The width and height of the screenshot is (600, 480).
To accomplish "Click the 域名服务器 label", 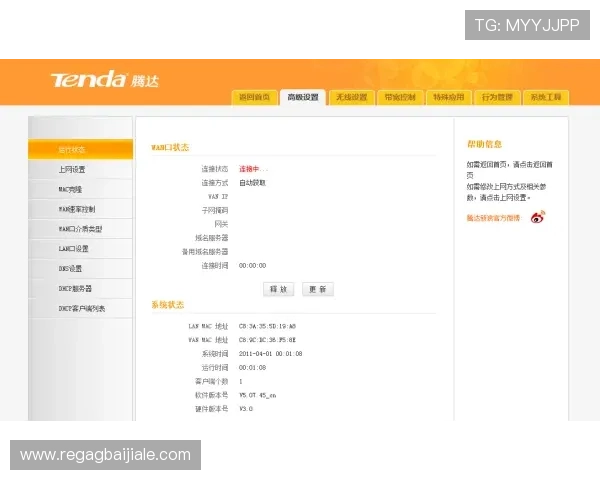I will [x=212, y=238].
